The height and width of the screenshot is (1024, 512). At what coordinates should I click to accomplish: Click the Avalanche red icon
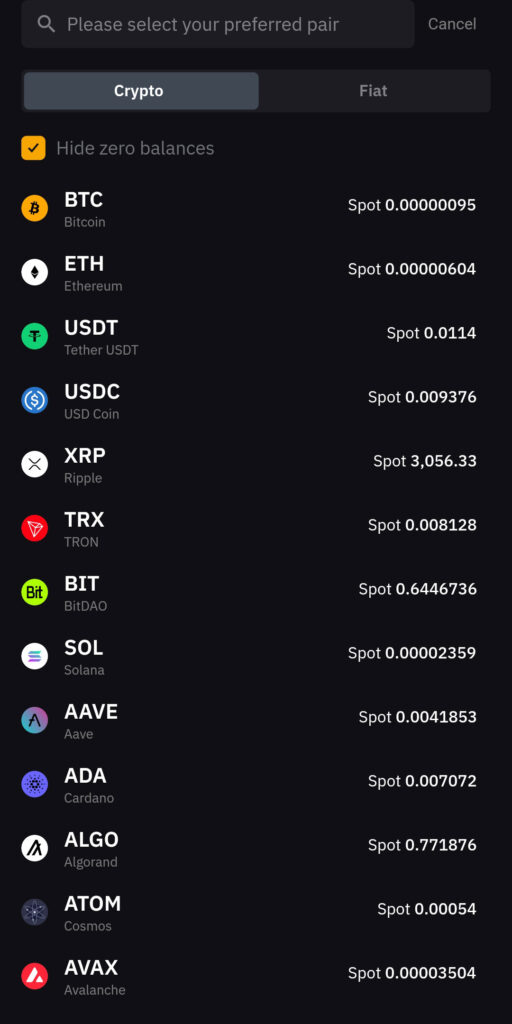(x=35, y=976)
